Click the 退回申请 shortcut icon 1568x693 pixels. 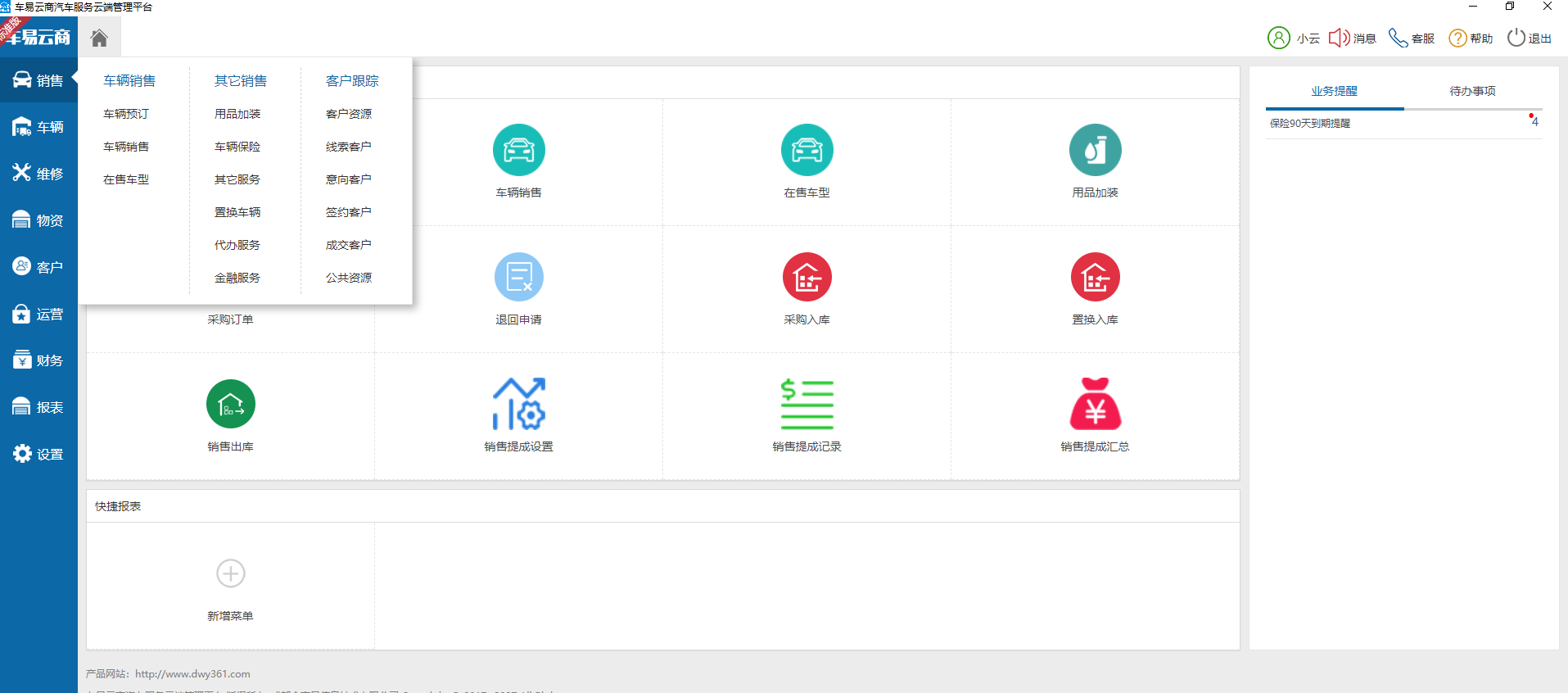pyautogui.click(x=519, y=277)
